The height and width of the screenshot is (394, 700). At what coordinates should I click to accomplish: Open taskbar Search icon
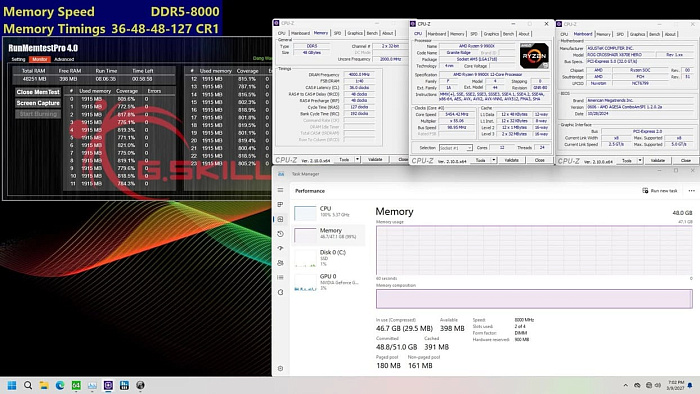click(x=28, y=385)
